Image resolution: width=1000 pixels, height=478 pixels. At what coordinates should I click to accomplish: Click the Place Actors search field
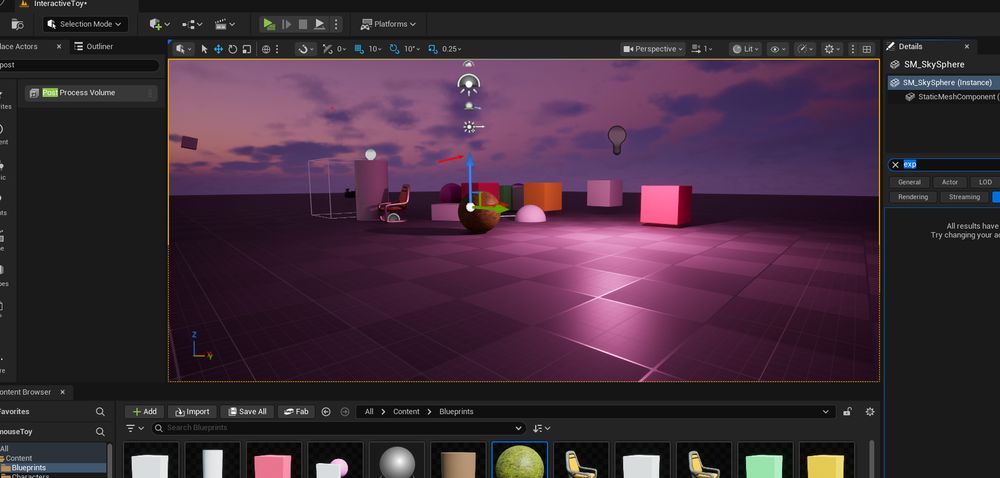pyautogui.click(x=79, y=65)
